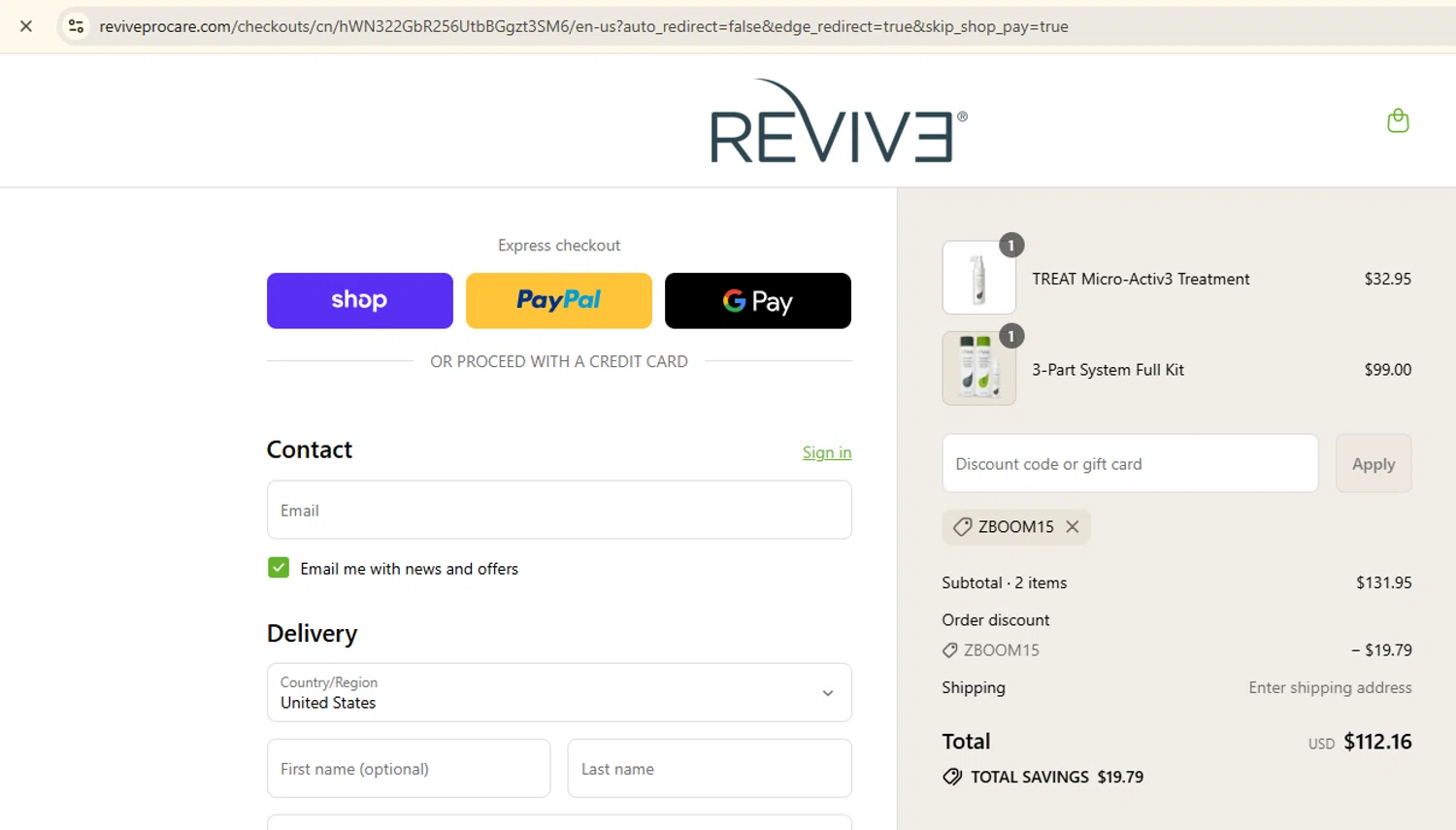
Task: Click the page URL in address bar
Action: 583,26
